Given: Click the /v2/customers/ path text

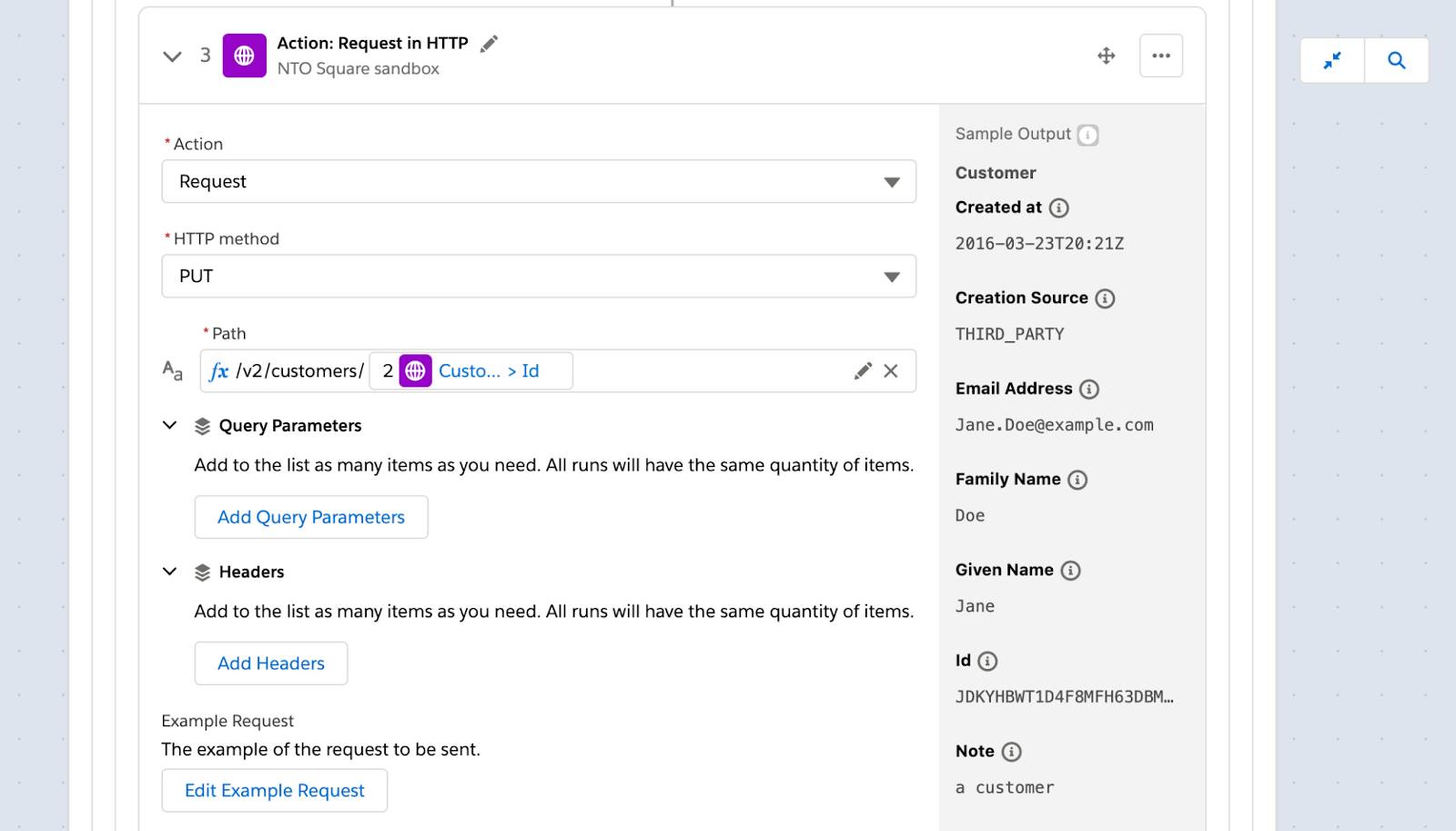Looking at the screenshot, I should click(x=299, y=370).
